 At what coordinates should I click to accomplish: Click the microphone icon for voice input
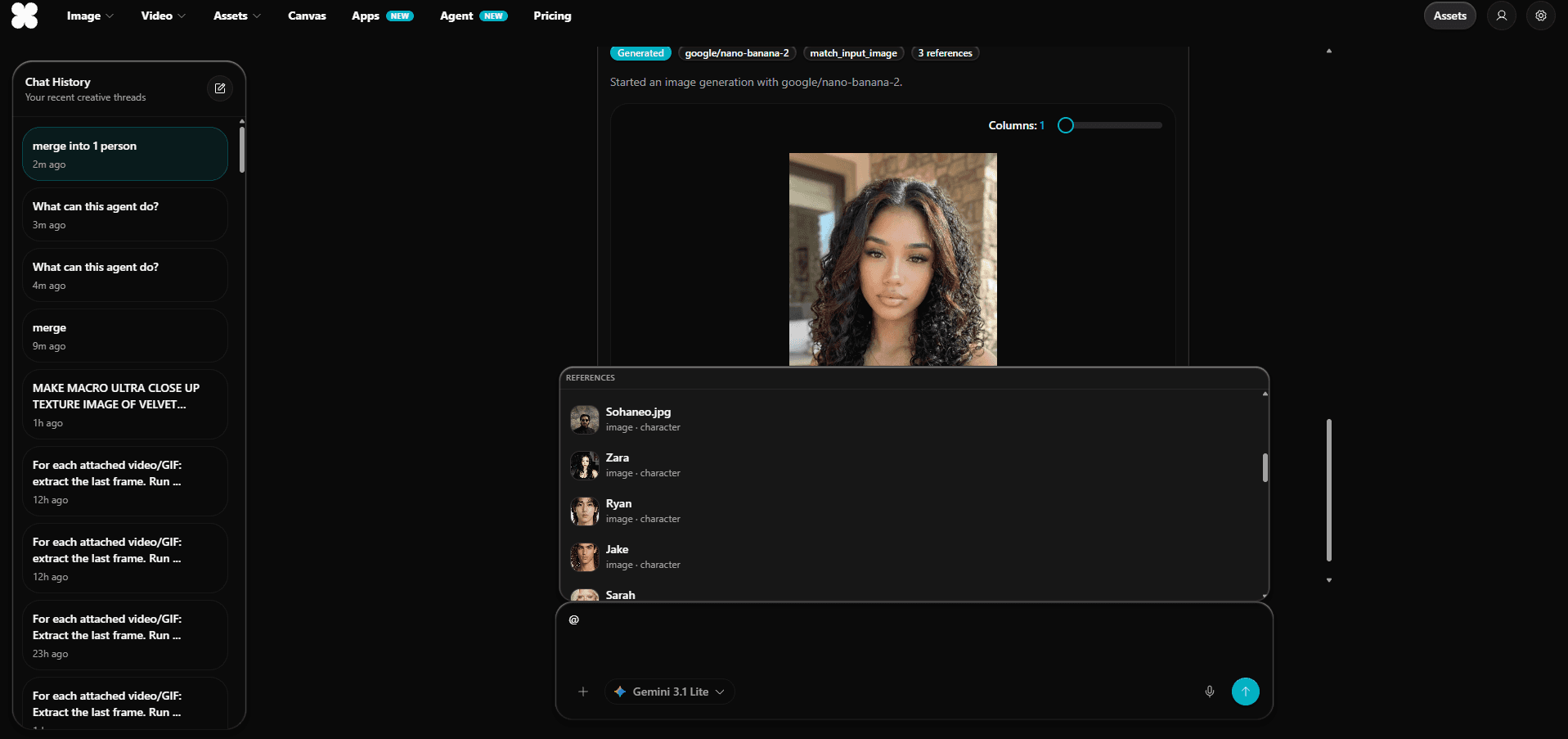tap(1210, 692)
